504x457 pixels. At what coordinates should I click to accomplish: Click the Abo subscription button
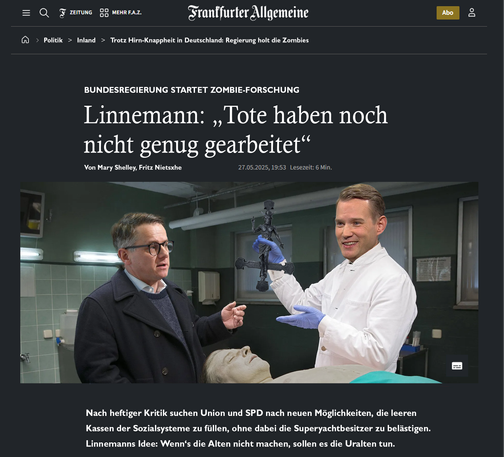pos(448,13)
